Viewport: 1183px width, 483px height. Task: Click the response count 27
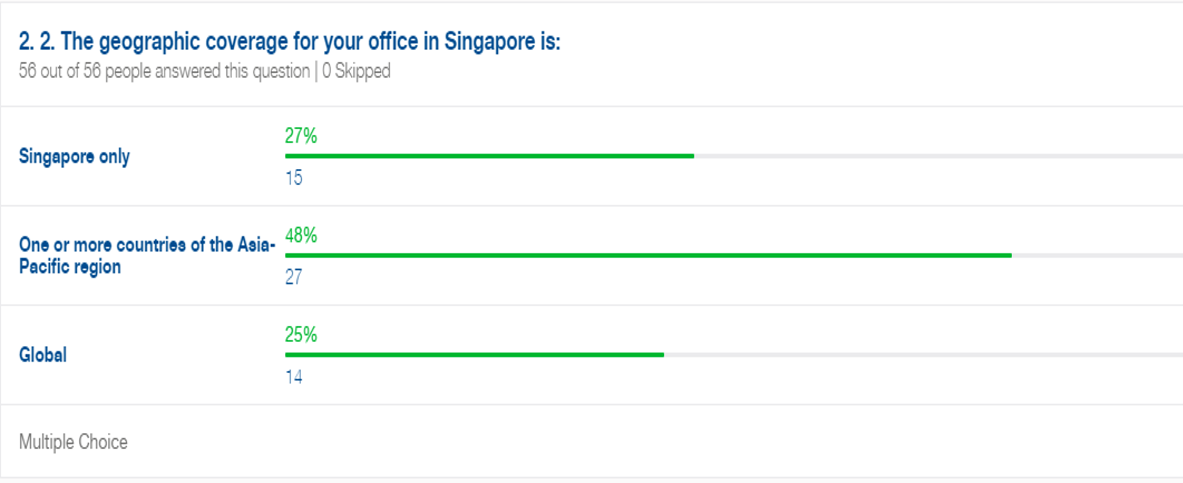[x=293, y=278]
